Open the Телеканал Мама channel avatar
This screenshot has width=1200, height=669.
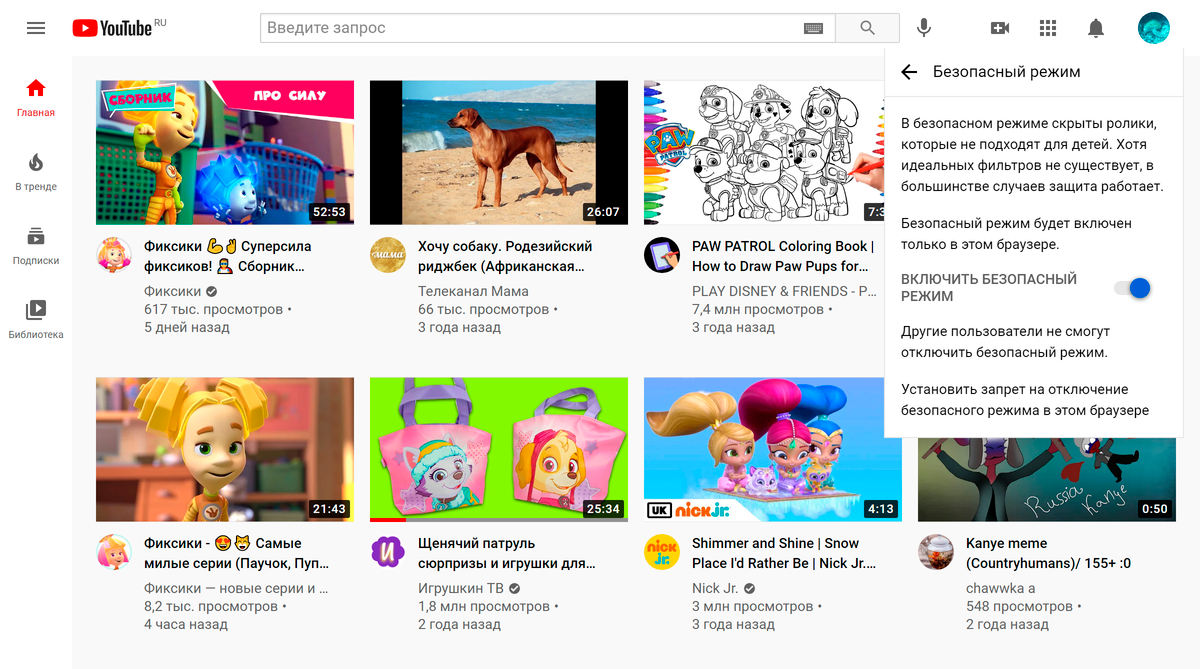pos(388,255)
